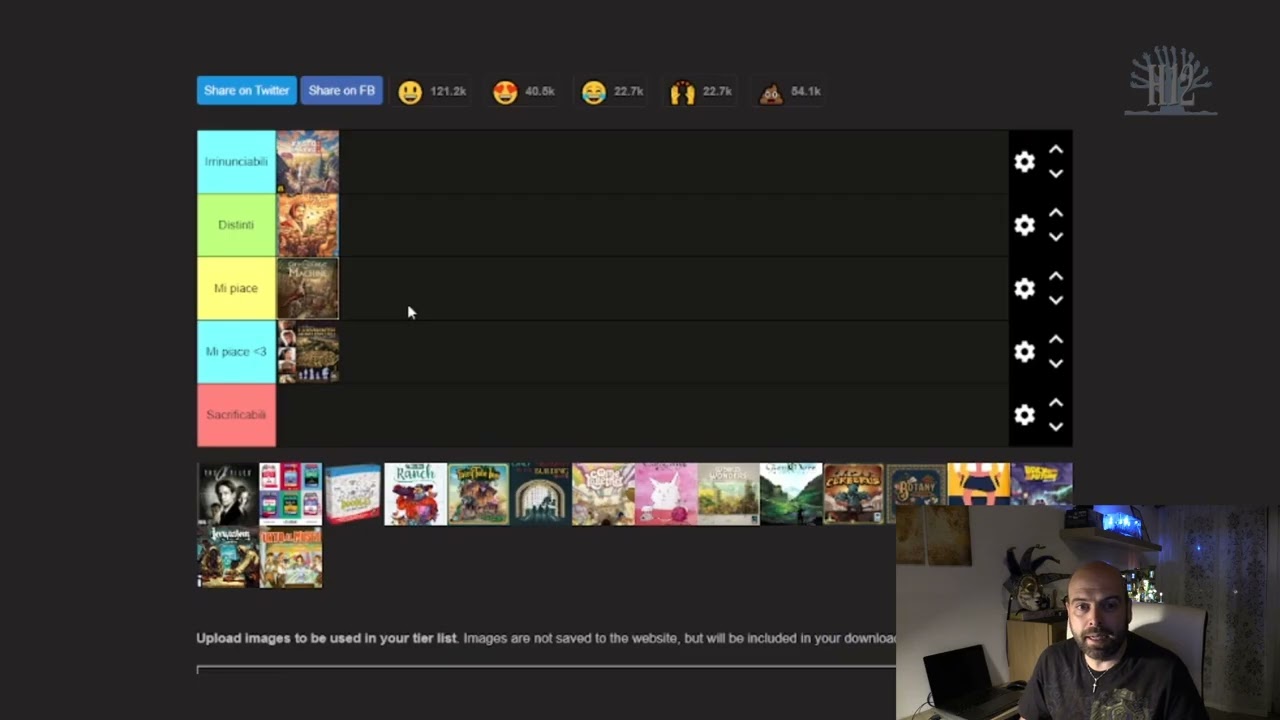Move Irrinunciabili tier down with arrow

(1055, 173)
